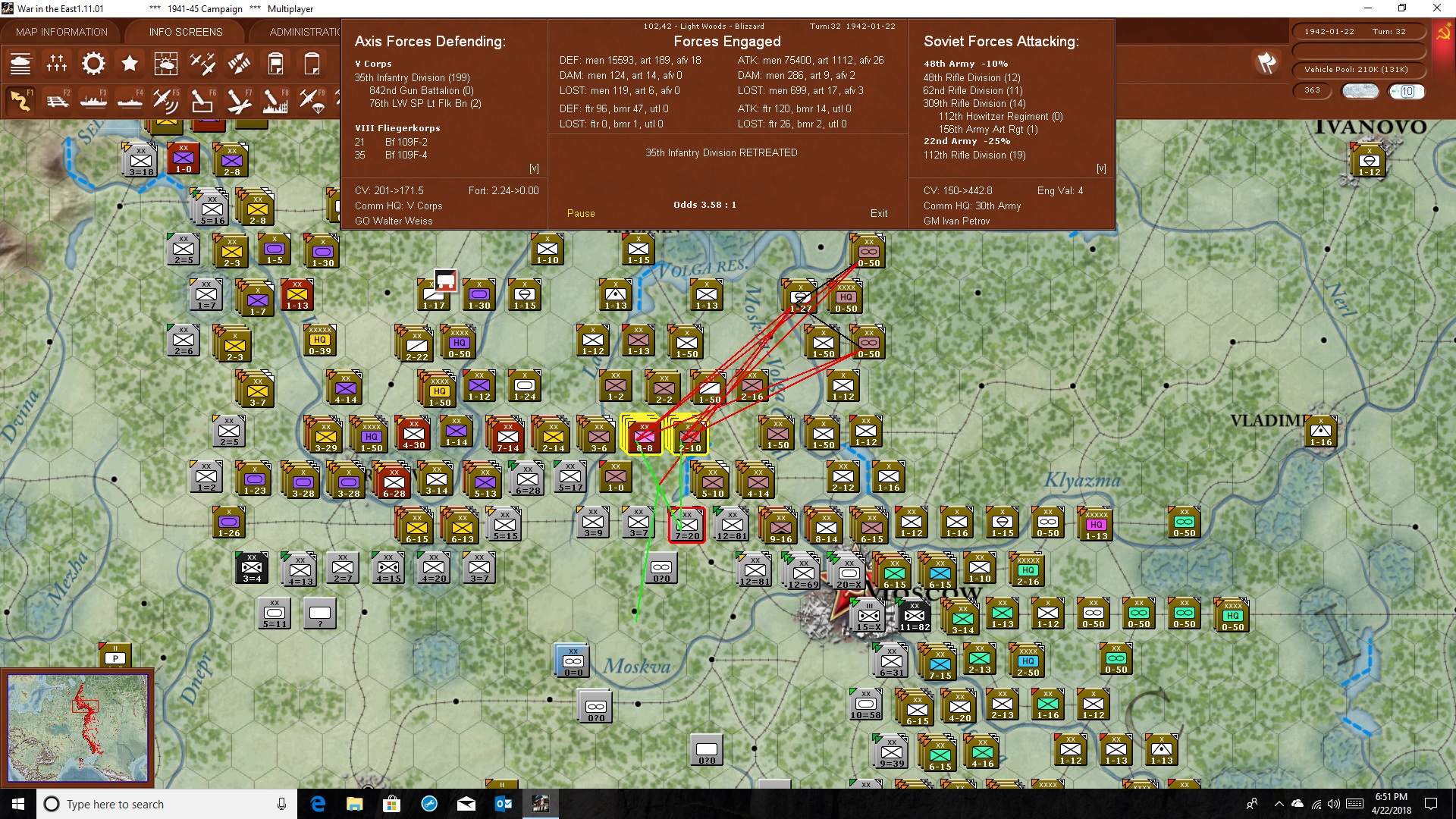Select F6 bomb unit mode
Viewport: 1456px width, 819px height.
pos(202,100)
